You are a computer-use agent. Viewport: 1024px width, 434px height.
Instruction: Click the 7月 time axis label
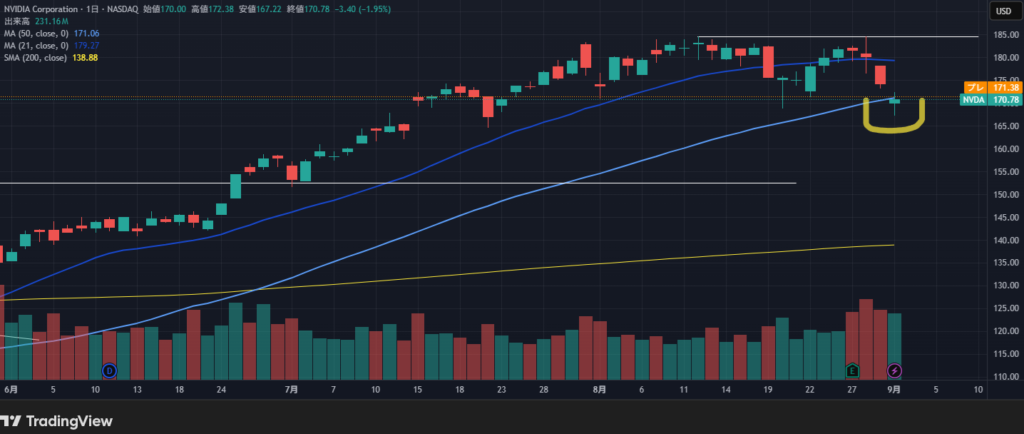pos(291,390)
